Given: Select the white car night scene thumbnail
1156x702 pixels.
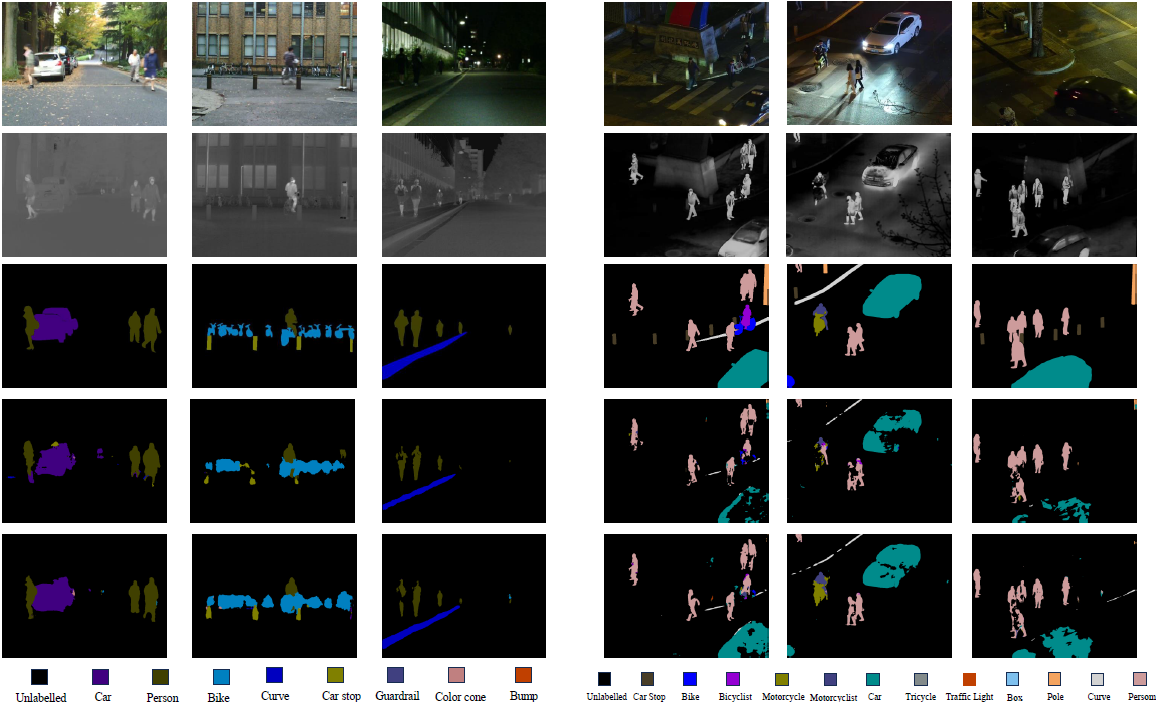Looking at the screenshot, I should tap(868, 63).
